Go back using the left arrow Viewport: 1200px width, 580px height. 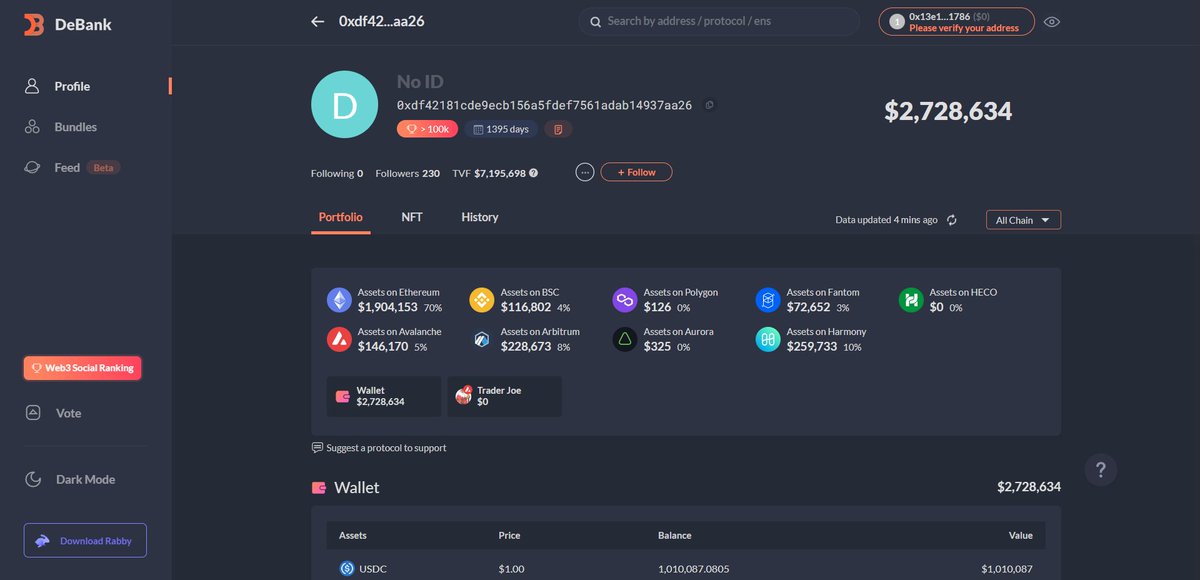click(318, 21)
